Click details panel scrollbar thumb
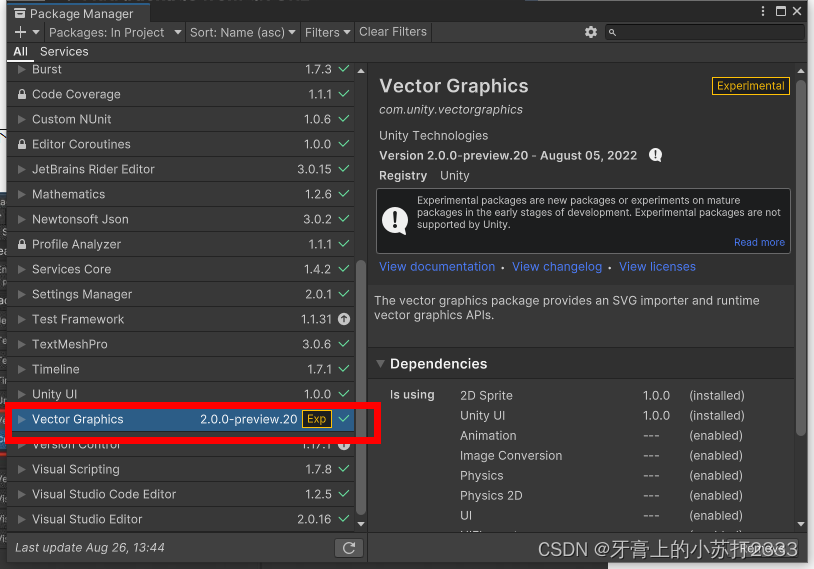This screenshot has height=569, width=814. [x=801, y=257]
